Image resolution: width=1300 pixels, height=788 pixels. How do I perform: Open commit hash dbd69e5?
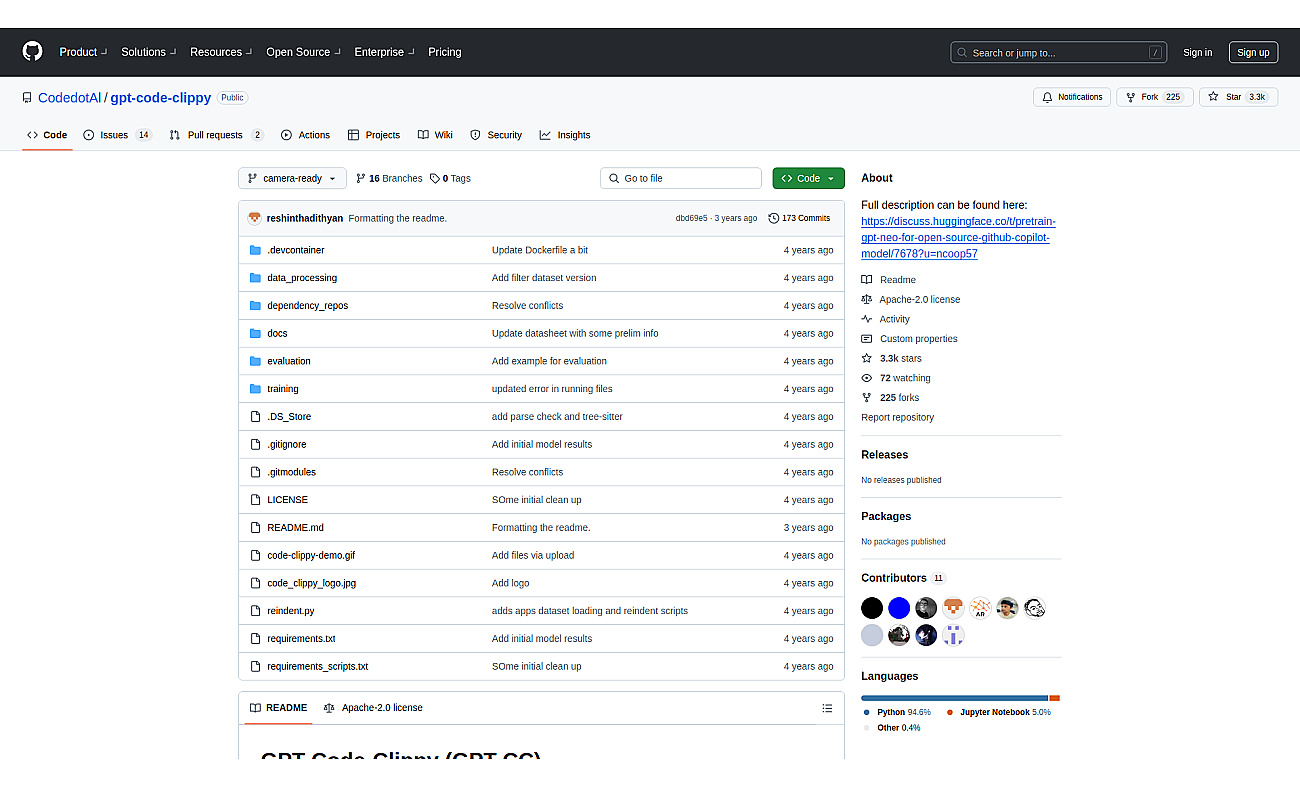pos(691,218)
